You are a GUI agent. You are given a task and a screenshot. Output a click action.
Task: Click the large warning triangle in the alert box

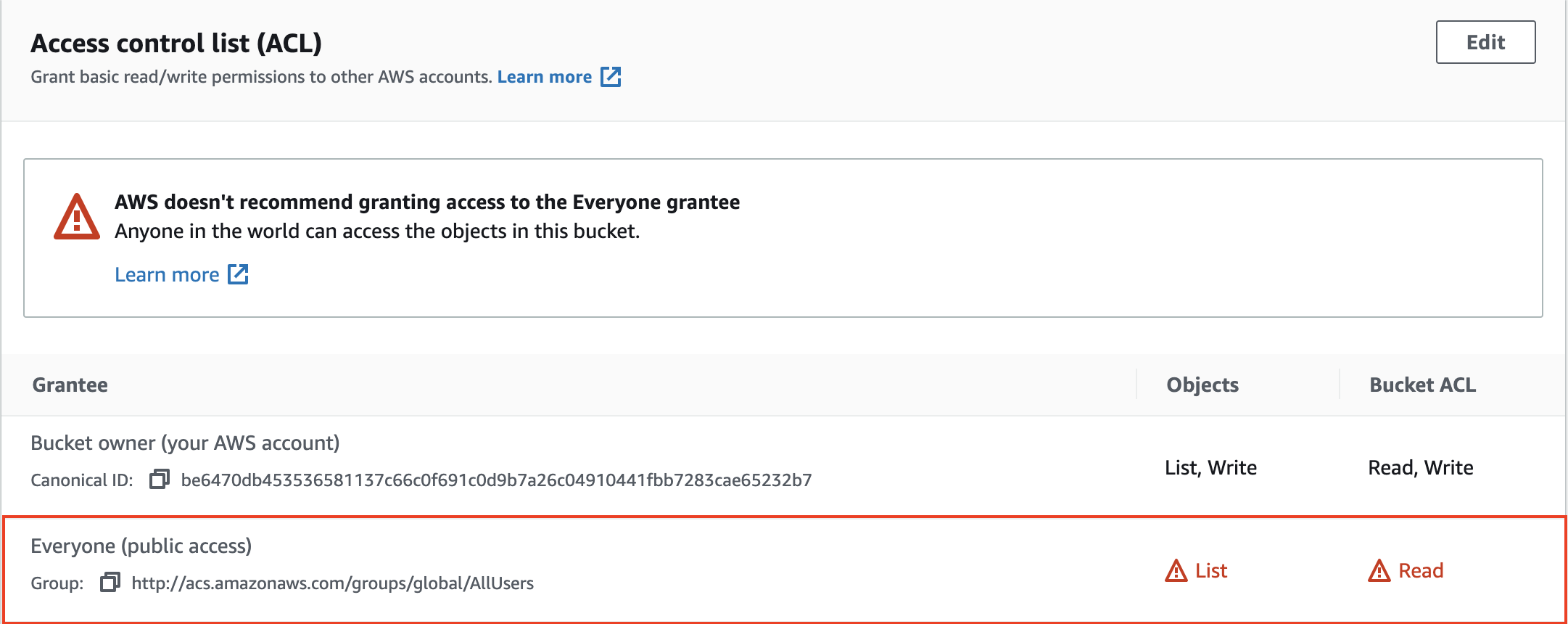point(76,217)
